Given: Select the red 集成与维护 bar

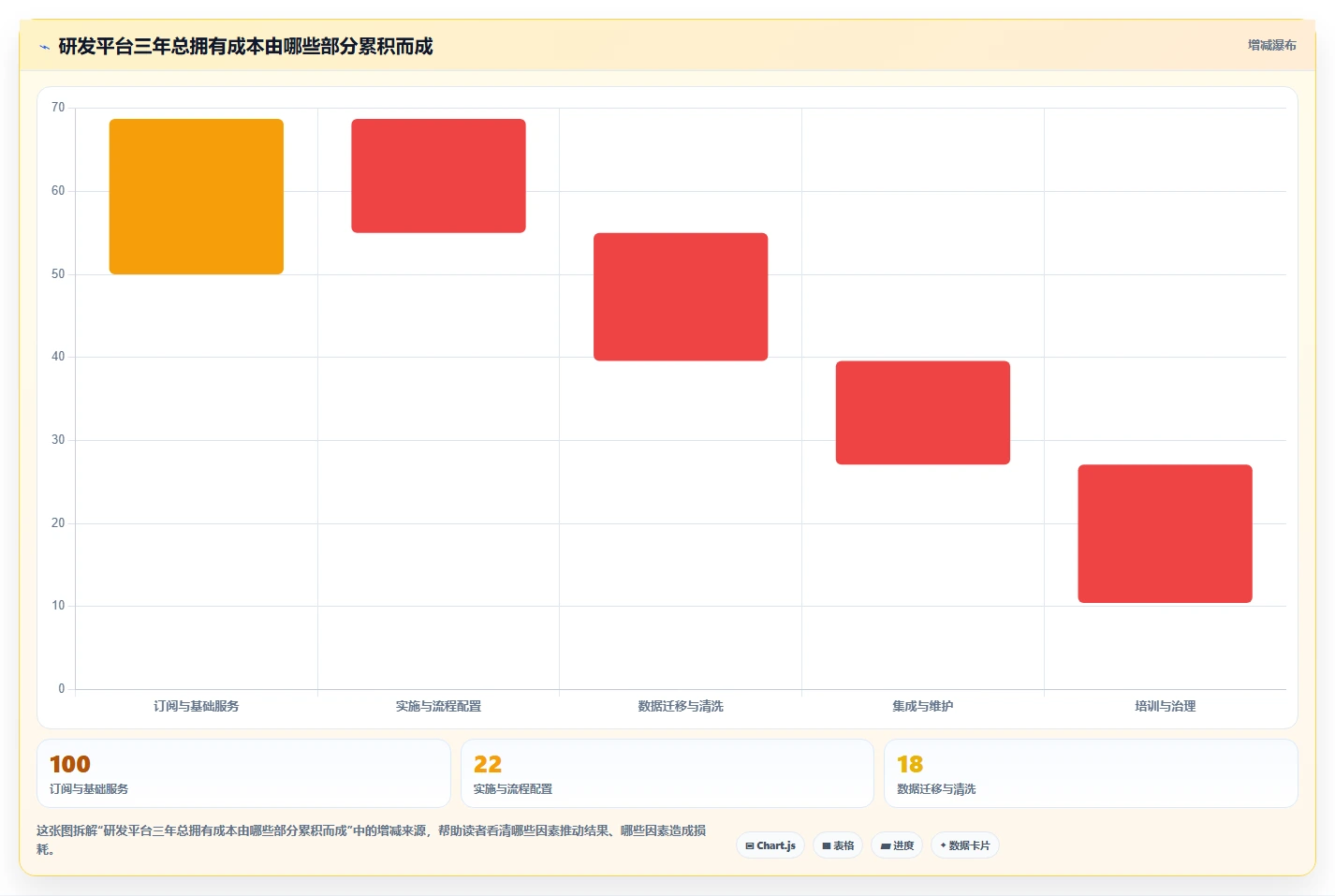Looking at the screenshot, I should pos(923,413).
